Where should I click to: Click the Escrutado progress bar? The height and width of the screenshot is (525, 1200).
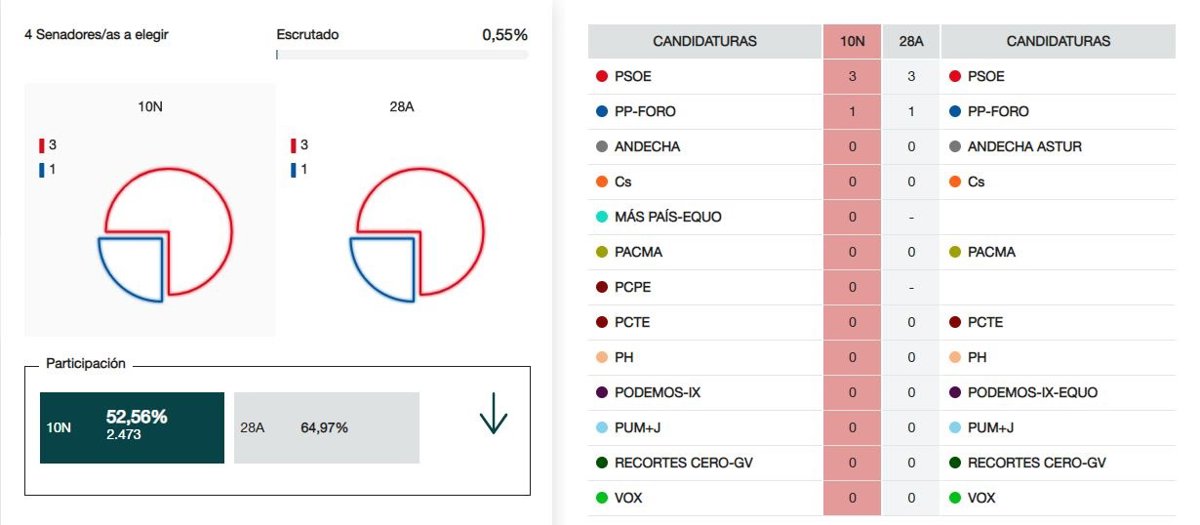(x=402, y=55)
